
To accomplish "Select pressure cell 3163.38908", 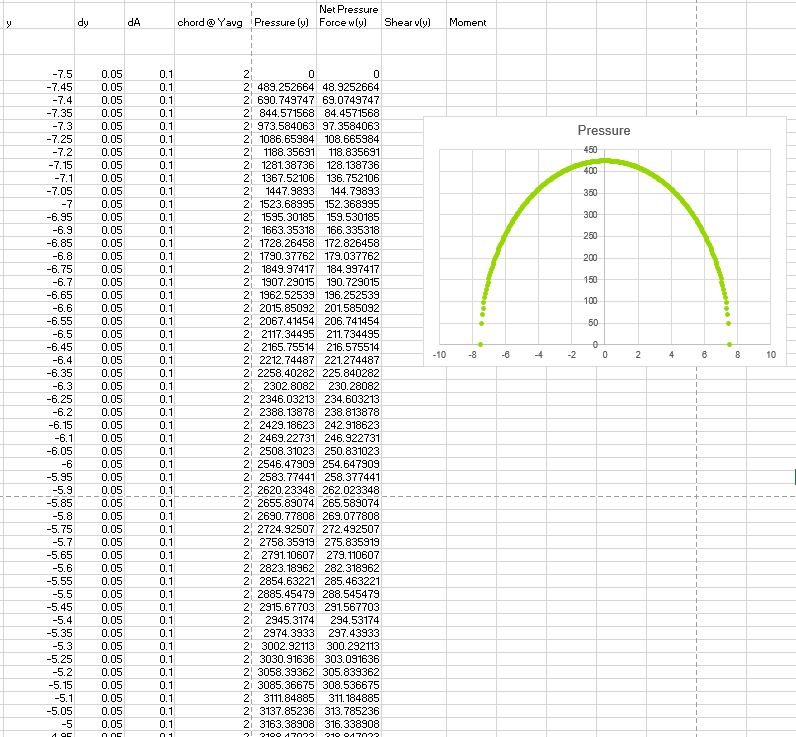I will tap(284, 724).
